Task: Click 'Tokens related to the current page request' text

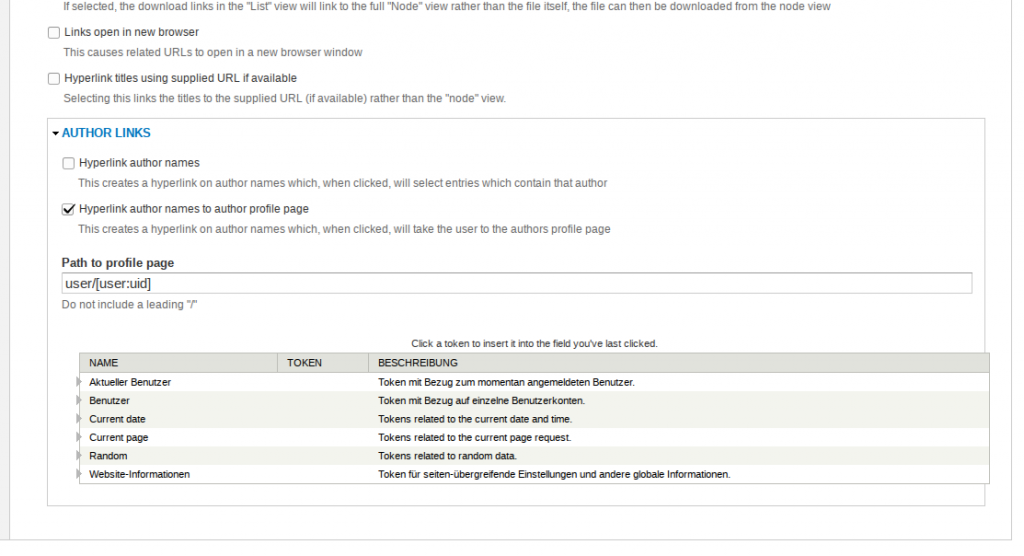Action: 474,437
